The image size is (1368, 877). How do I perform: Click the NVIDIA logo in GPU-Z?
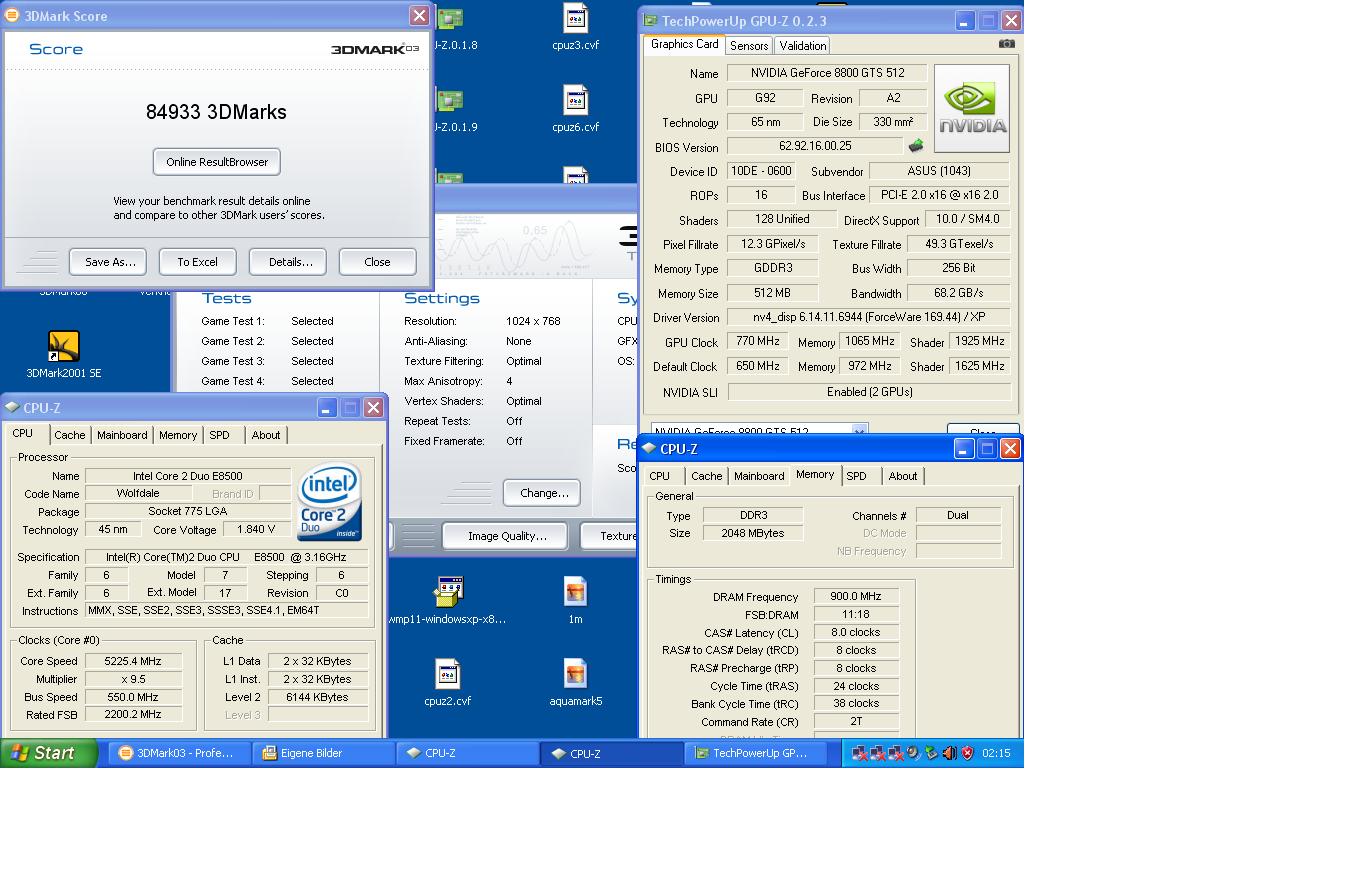971,108
